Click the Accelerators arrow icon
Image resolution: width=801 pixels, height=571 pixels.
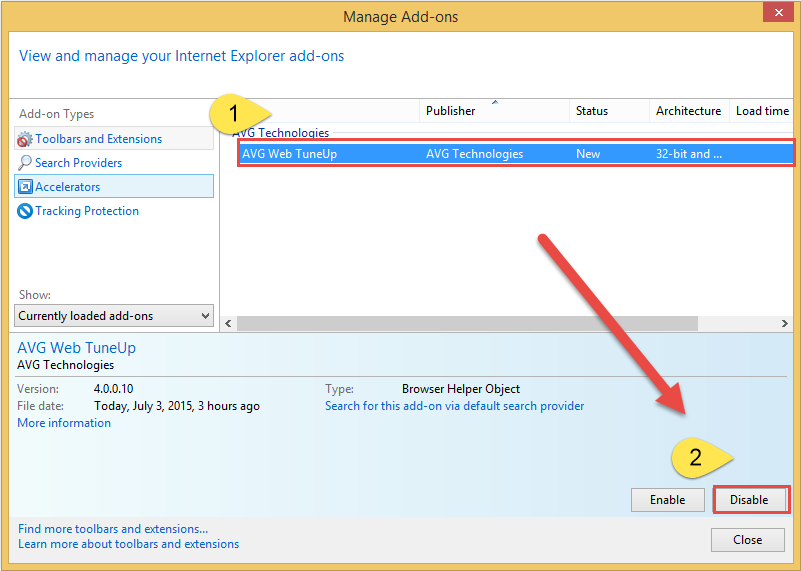(x=25, y=187)
